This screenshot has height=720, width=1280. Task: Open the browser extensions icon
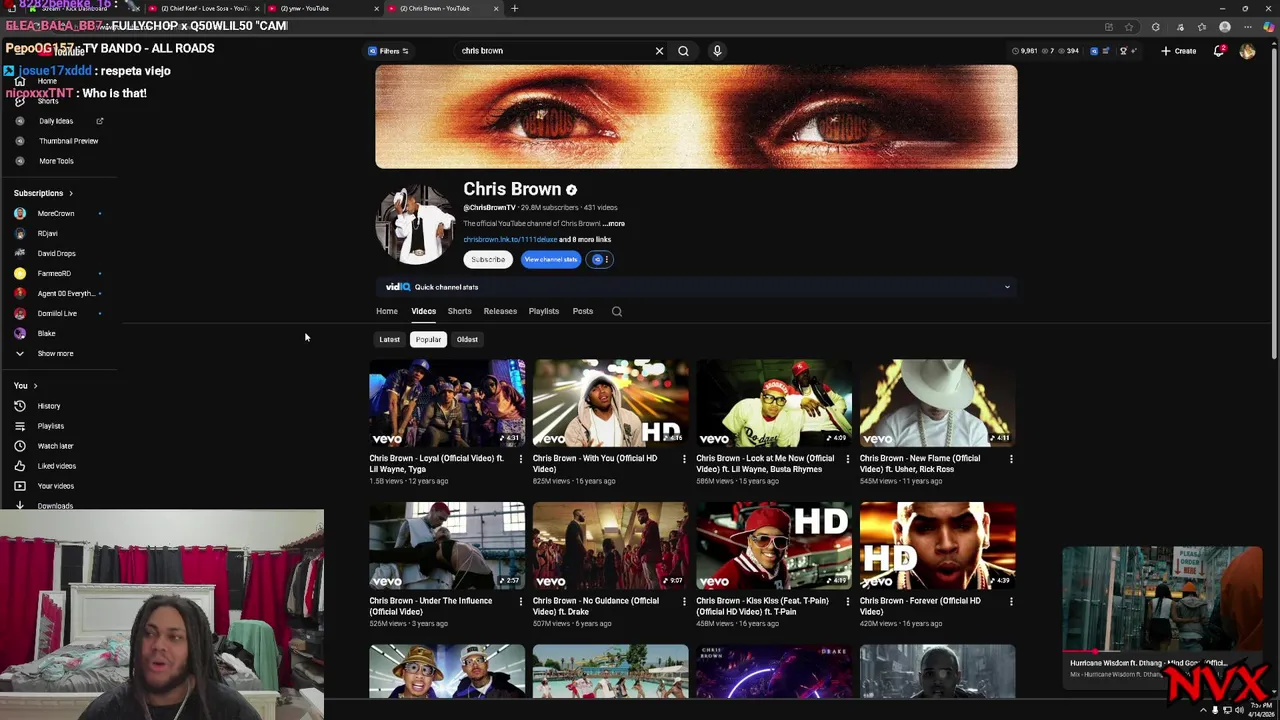(x=1156, y=27)
